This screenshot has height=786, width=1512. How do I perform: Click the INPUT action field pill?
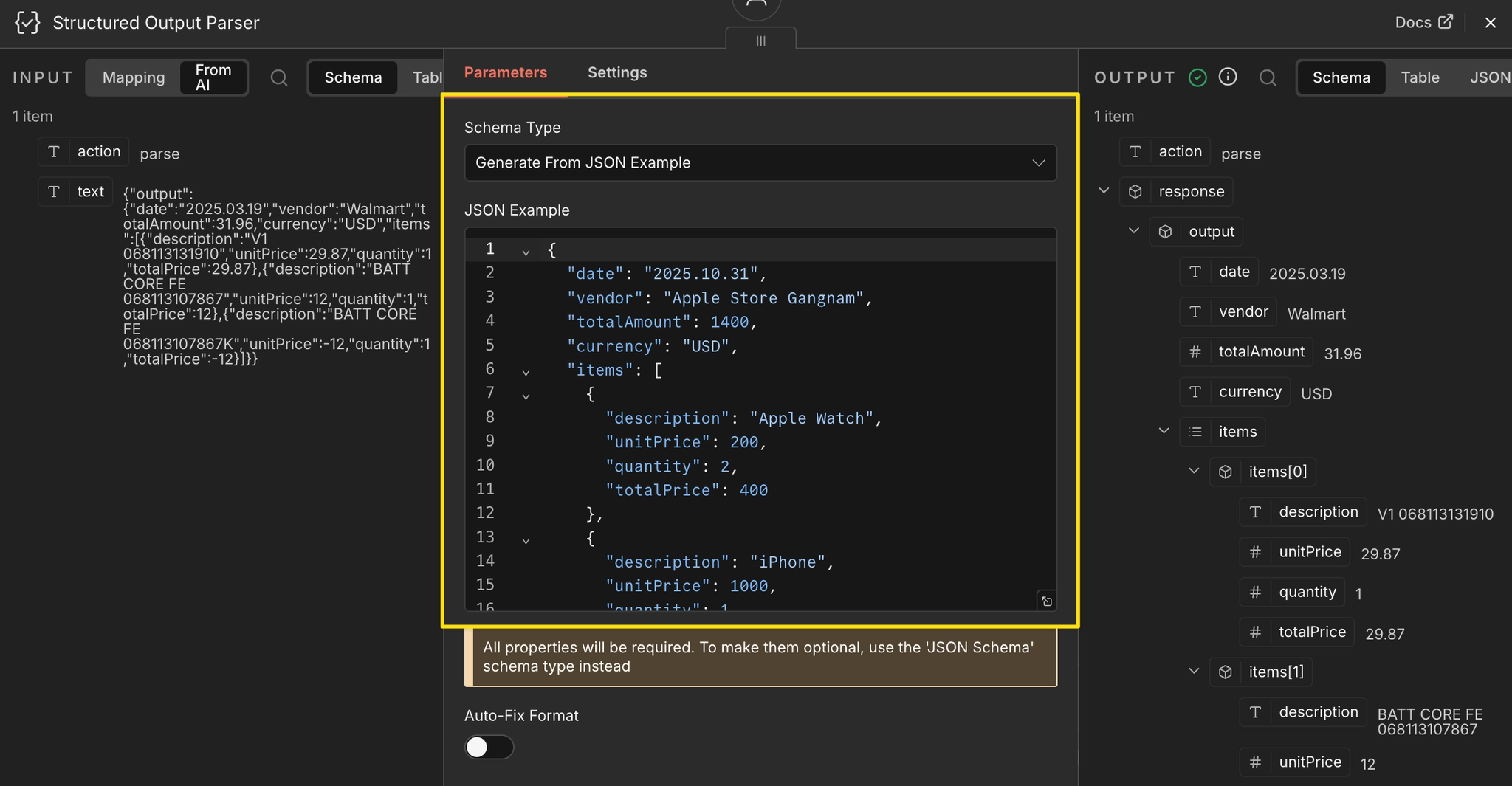83,151
